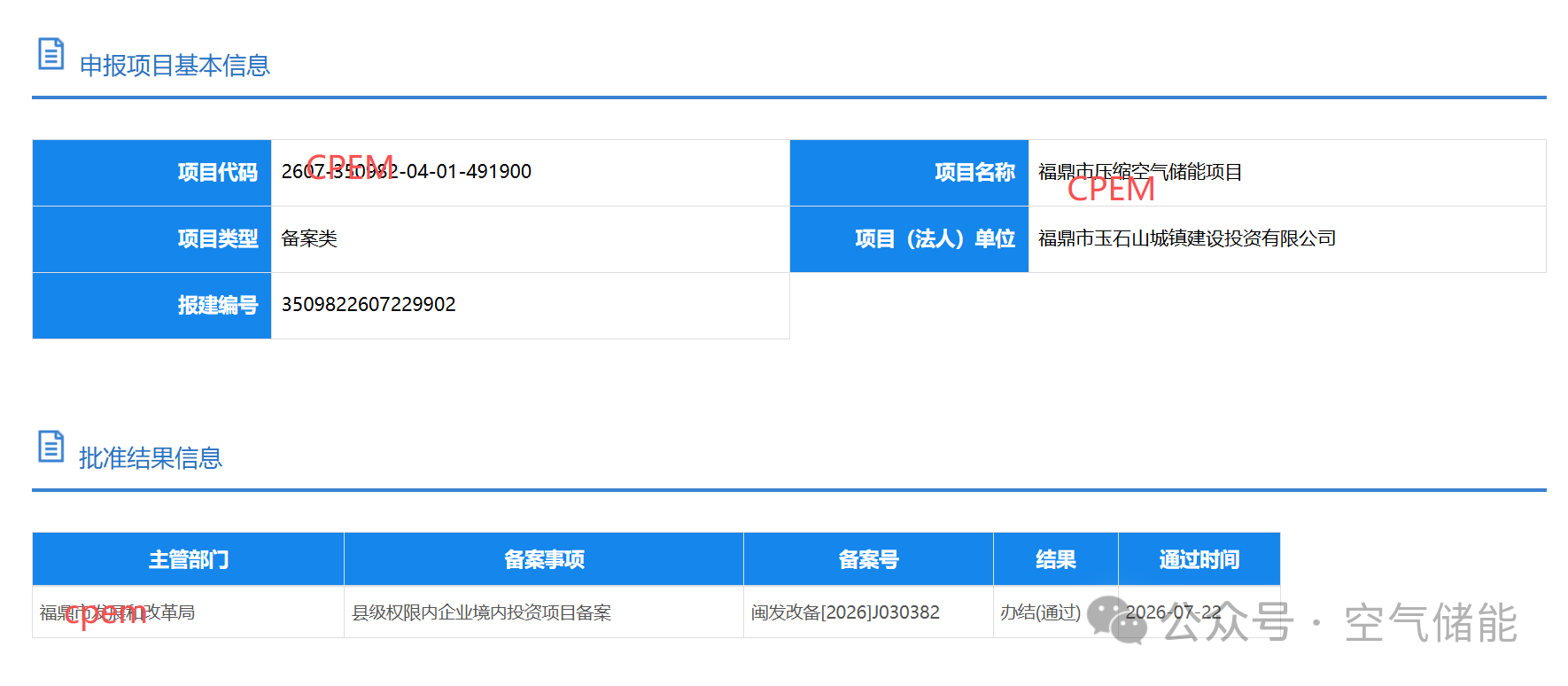This screenshot has width=1568, height=686.
Task: Click the 通过时间 column header
Action: click(x=1199, y=559)
